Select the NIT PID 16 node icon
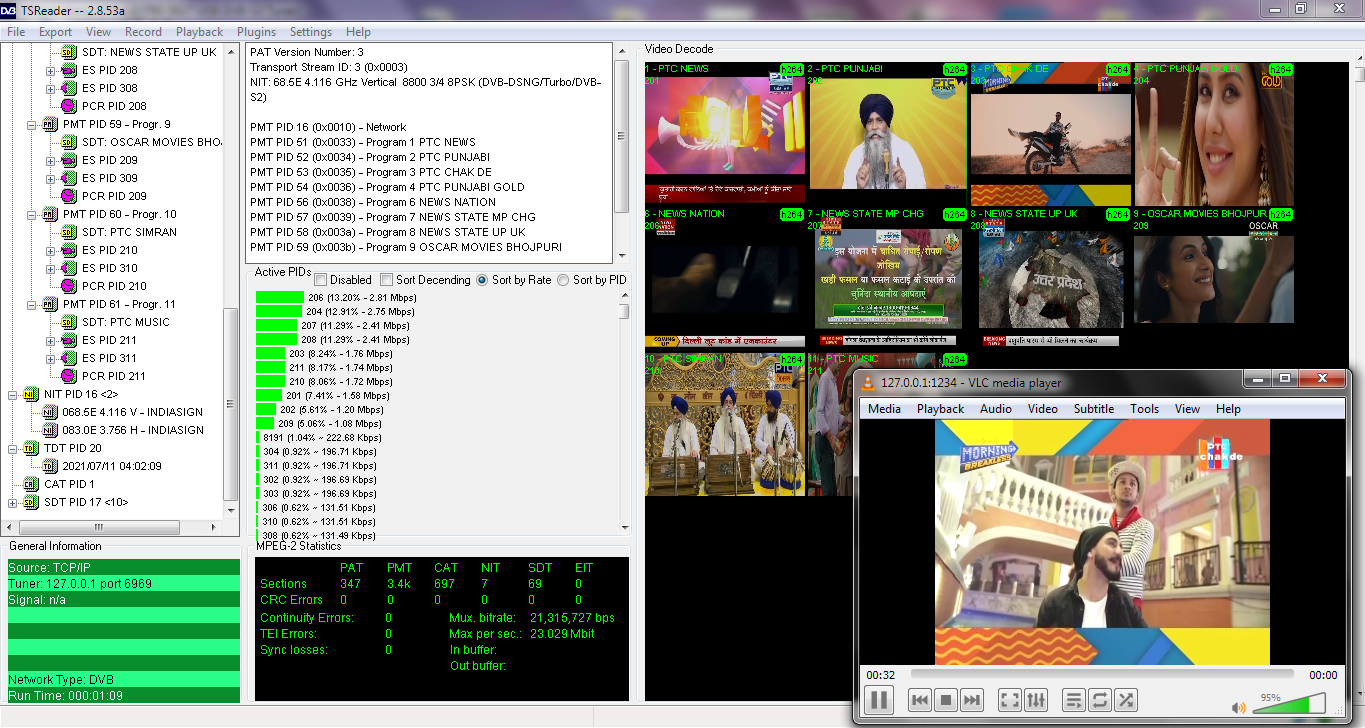1365x728 pixels. pos(30,394)
